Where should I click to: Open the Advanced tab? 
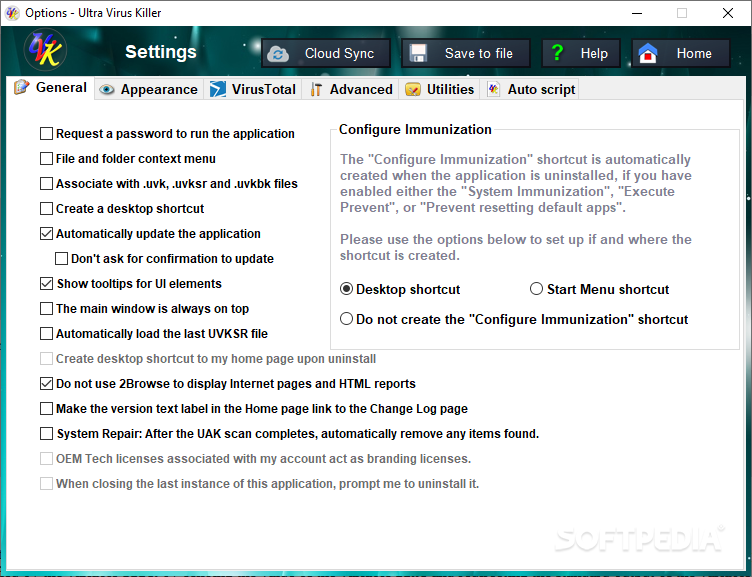(351, 90)
